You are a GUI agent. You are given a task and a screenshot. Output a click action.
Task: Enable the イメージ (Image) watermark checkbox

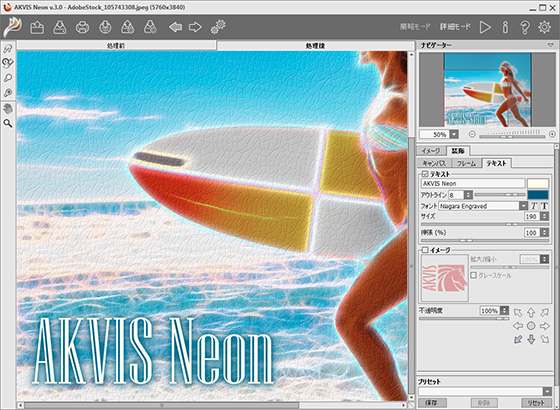(x=425, y=250)
